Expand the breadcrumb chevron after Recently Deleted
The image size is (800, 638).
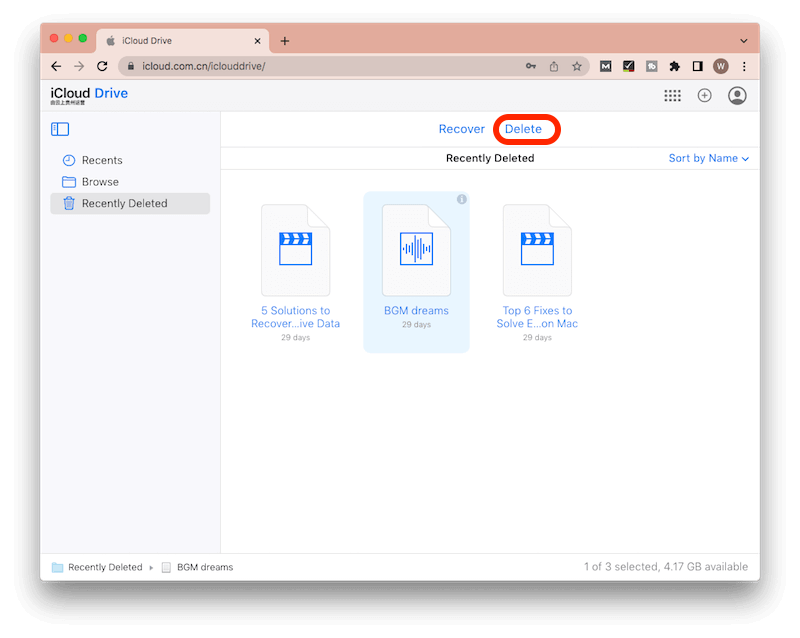point(151,567)
